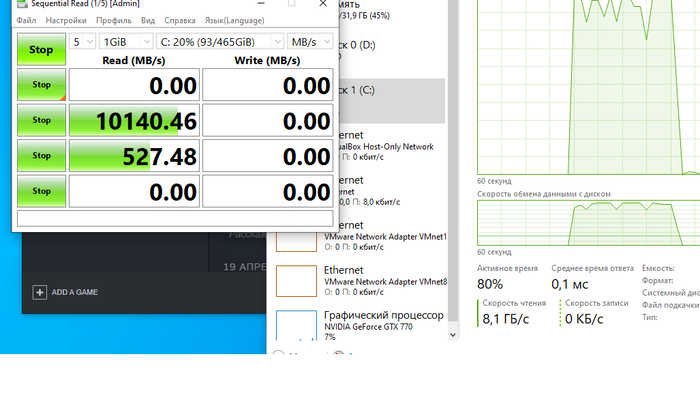The height and width of the screenshot is (419, 700).
Task: Click the down arrow of the device list scrollbar
Action: (455, 335)
